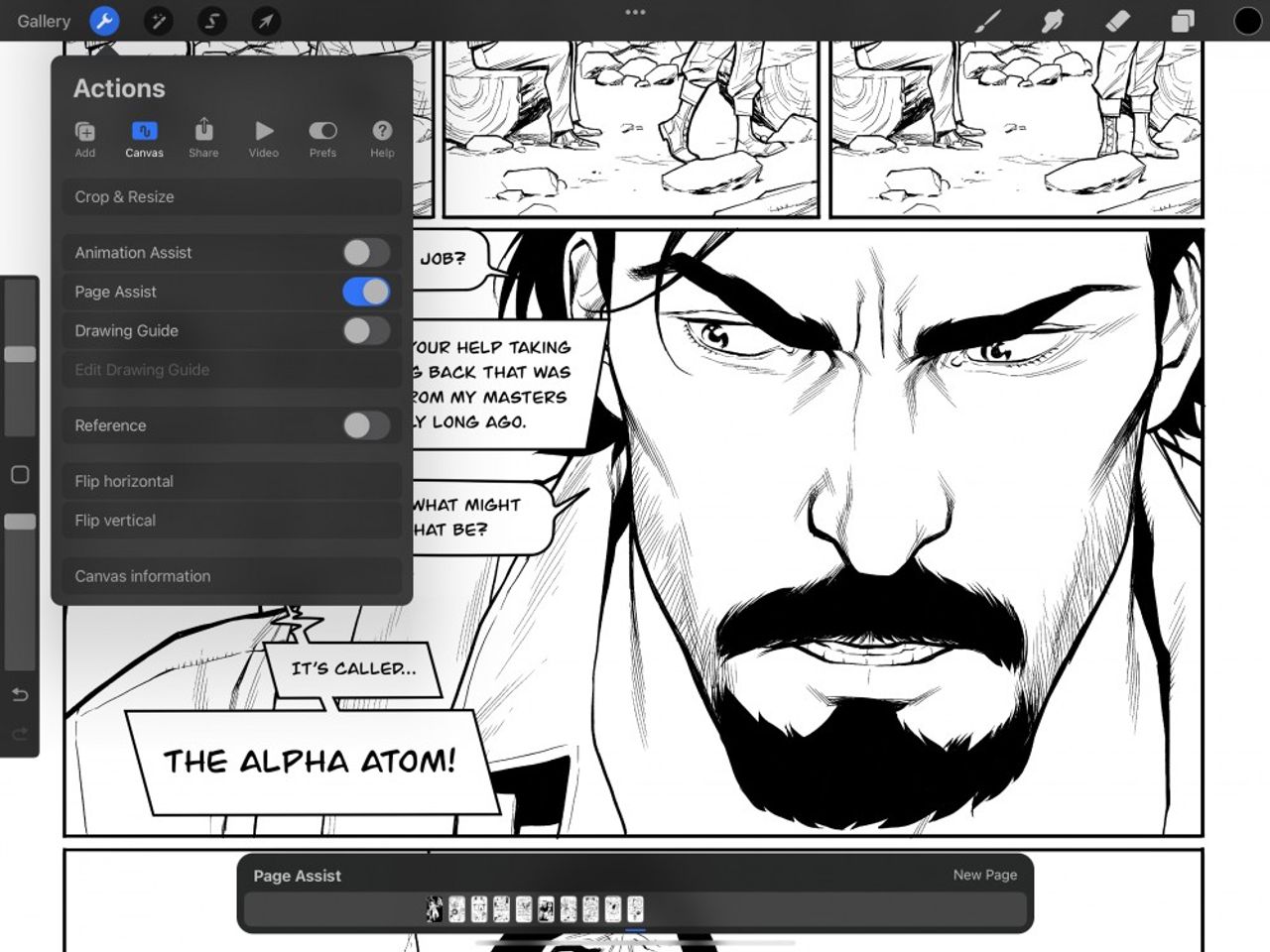Screen dimensions: 1270x952
Task: Click the disabled Edit Drawing Guide row
Action: coord(232,370)
